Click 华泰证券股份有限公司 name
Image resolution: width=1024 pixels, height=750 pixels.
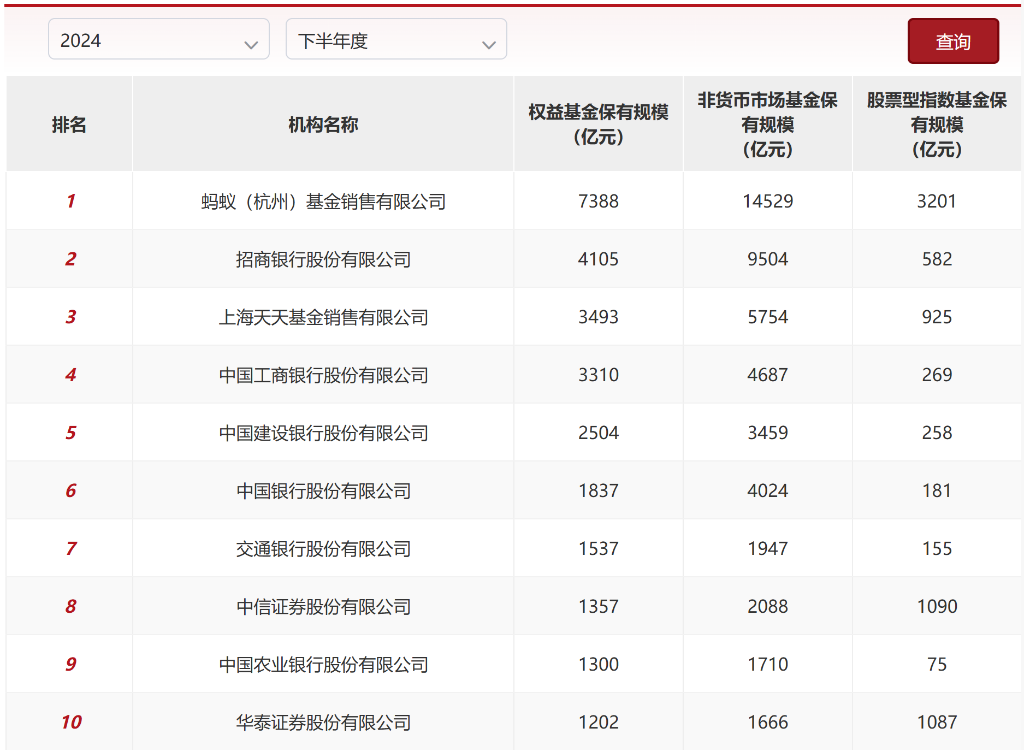pyautogui.click(x=321, y=722)
